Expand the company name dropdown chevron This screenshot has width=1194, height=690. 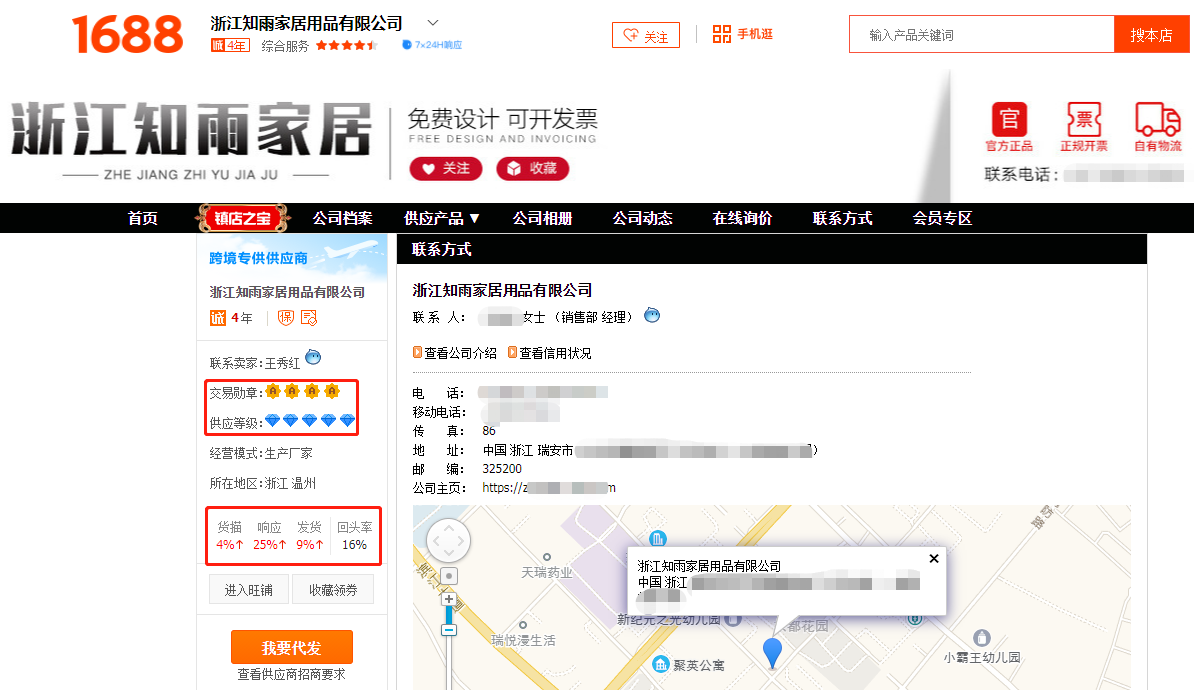tap(433, 23)
